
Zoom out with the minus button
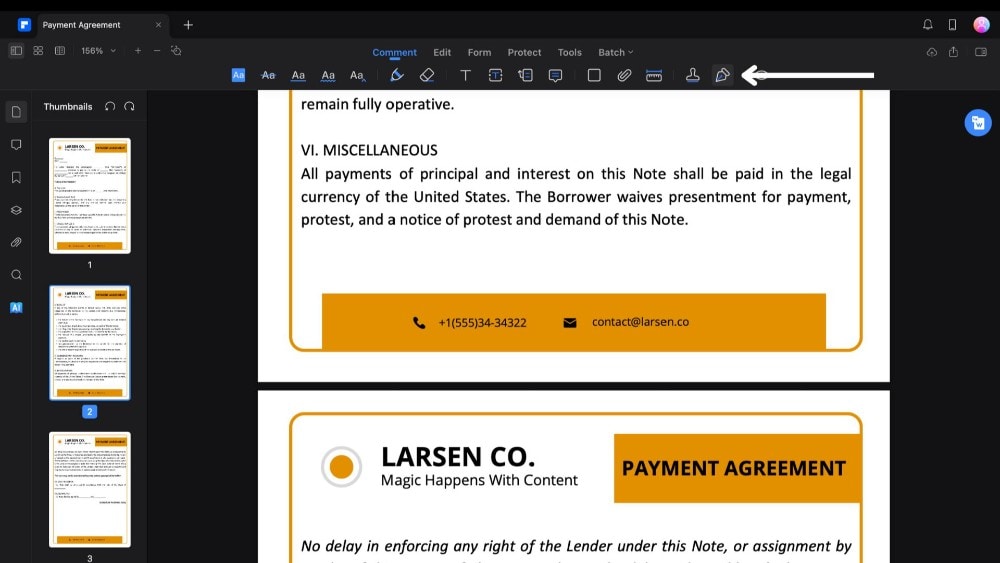[x=157, y=50]
